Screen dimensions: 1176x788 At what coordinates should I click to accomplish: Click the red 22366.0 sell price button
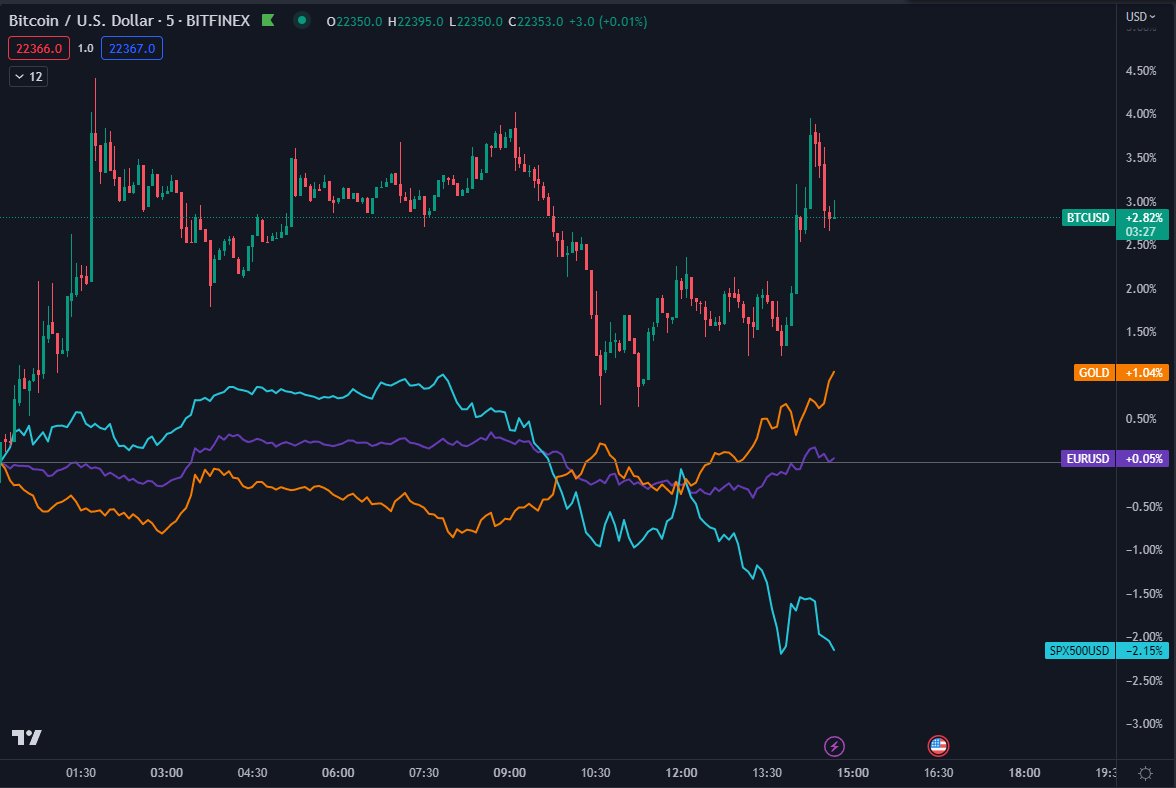tap(38, 47)
